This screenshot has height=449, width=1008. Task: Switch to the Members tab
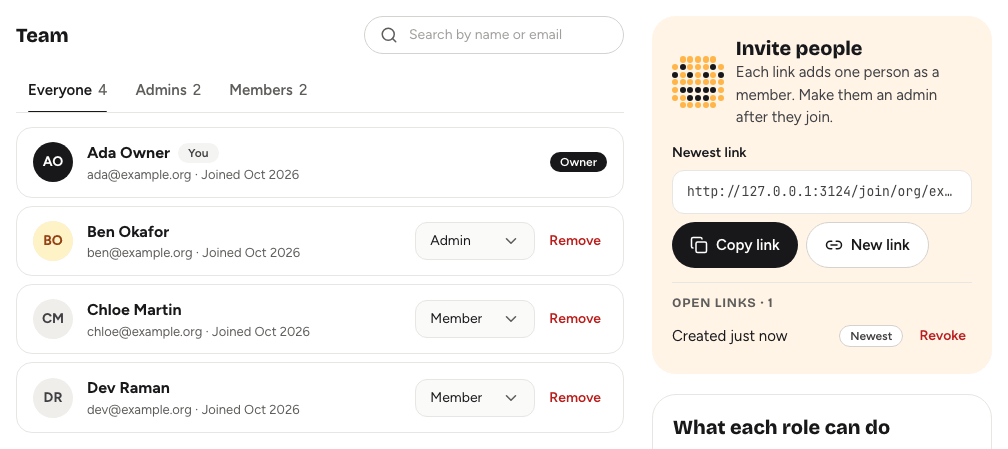268,90
